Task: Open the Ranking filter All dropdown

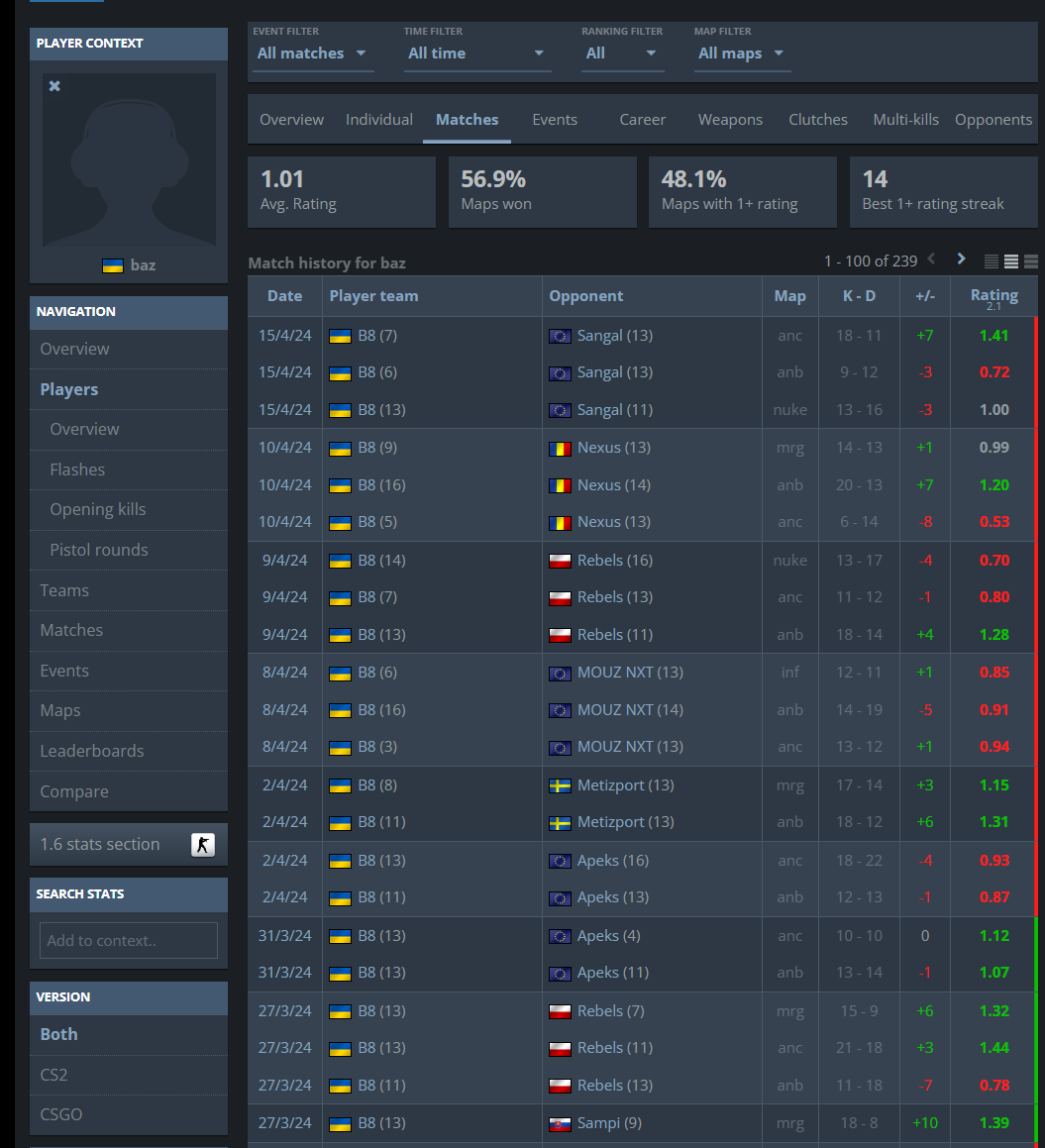Action: pos(622,53)
